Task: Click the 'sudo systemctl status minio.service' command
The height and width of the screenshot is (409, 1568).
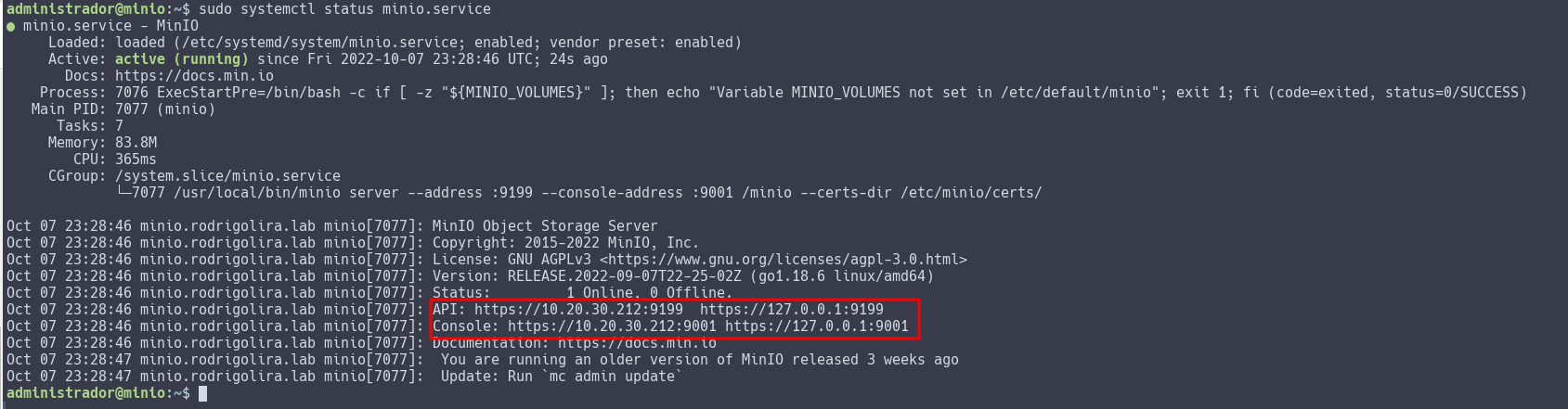Action: (344, 9)
